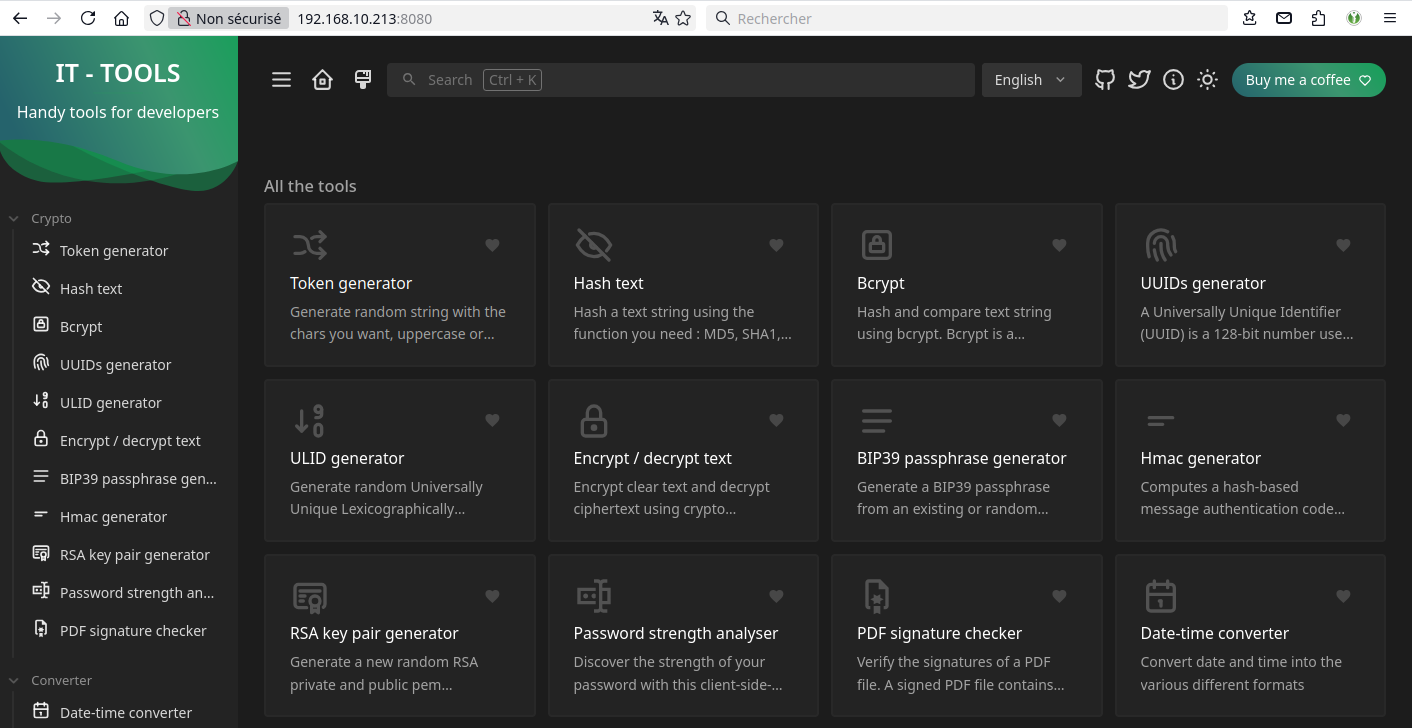
Task: Toggle the dark/light mode sun icon
Action: click(x=1207, y=80)
